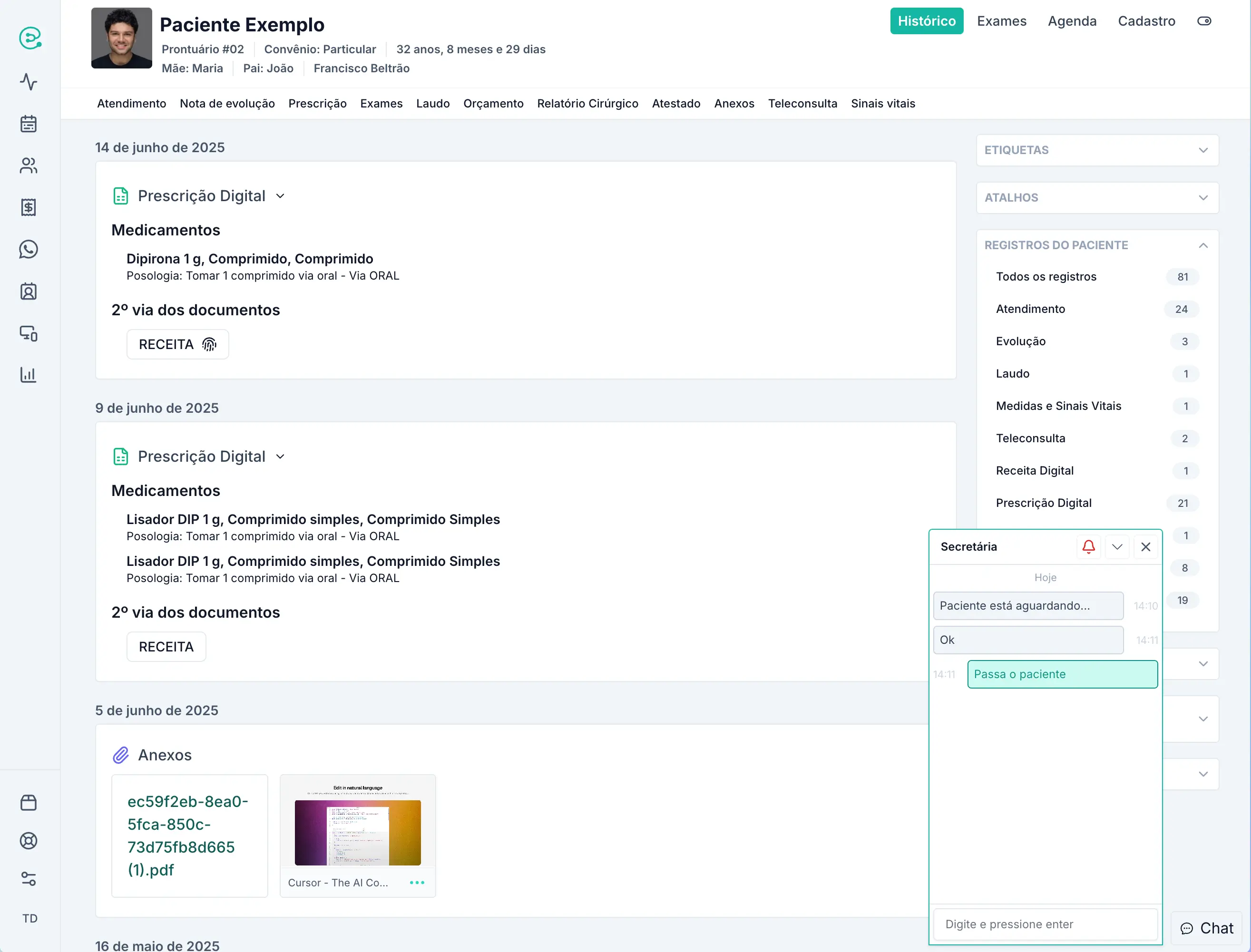Open the WhatsApp sidebar icon
Viewport: 1251px width, 952px height.
29,249
